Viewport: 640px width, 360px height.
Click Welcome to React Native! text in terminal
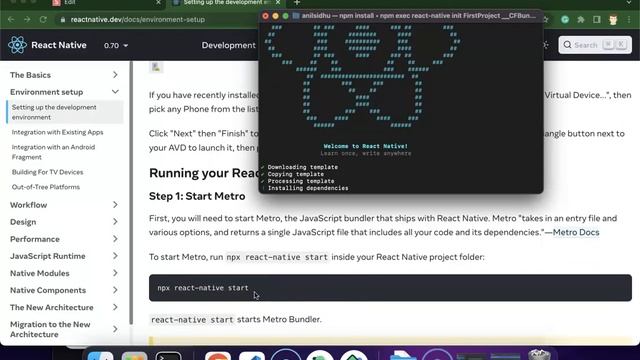pos(366,146)
